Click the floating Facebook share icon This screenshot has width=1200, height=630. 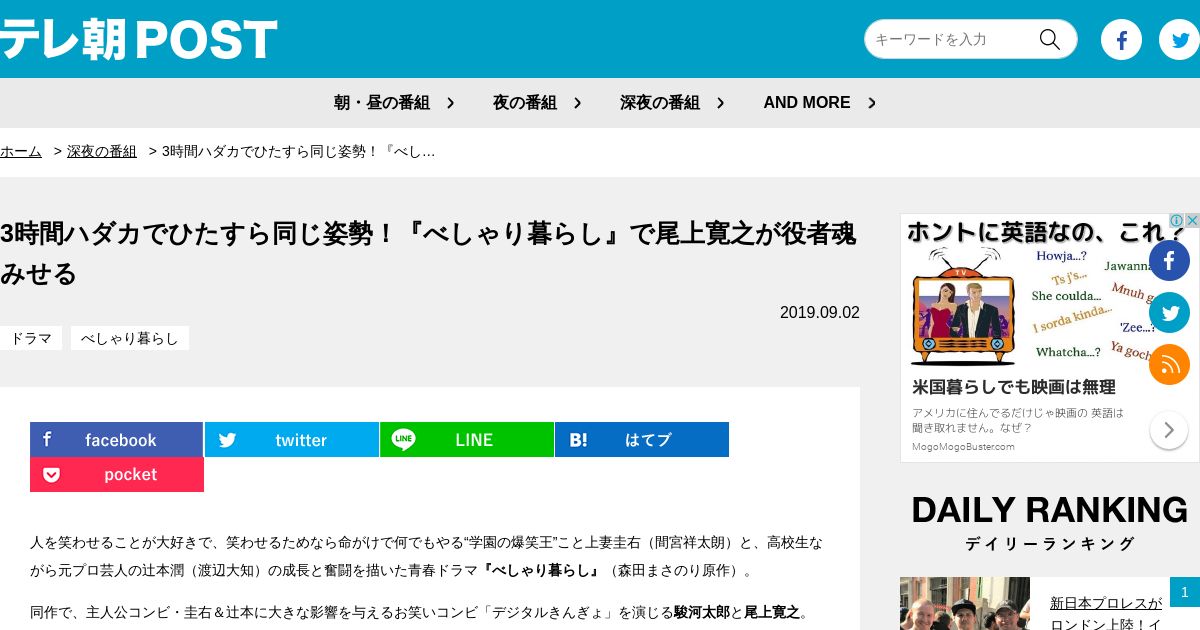point(1169,260)
